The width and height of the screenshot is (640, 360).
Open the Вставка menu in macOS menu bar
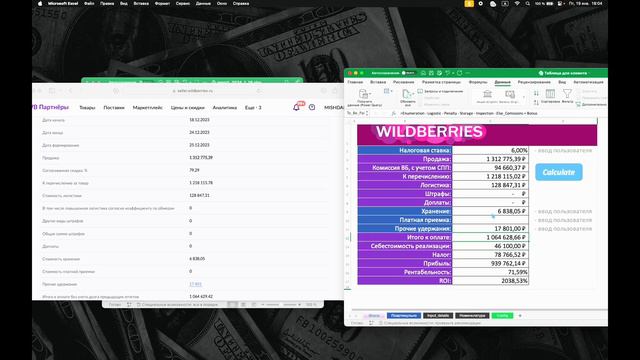141,4
